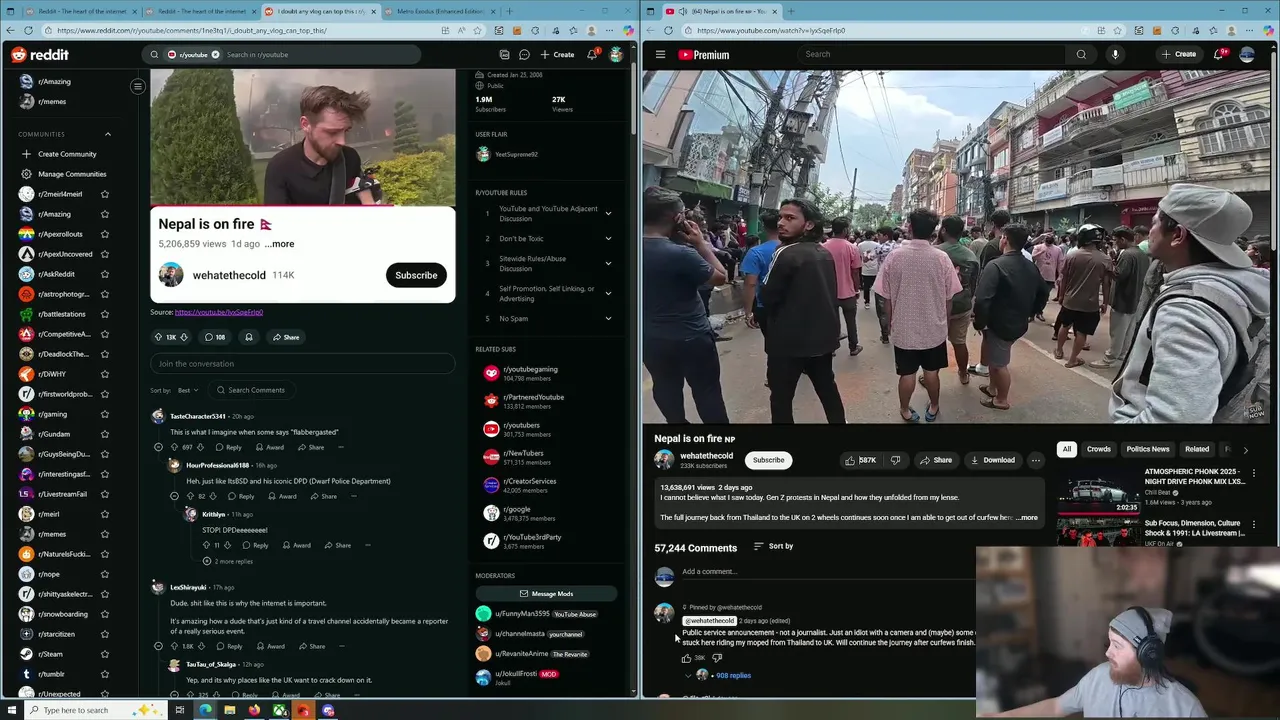Favorite r/battlestations with its star
The image size is (1280, 720).
(105, 314)
